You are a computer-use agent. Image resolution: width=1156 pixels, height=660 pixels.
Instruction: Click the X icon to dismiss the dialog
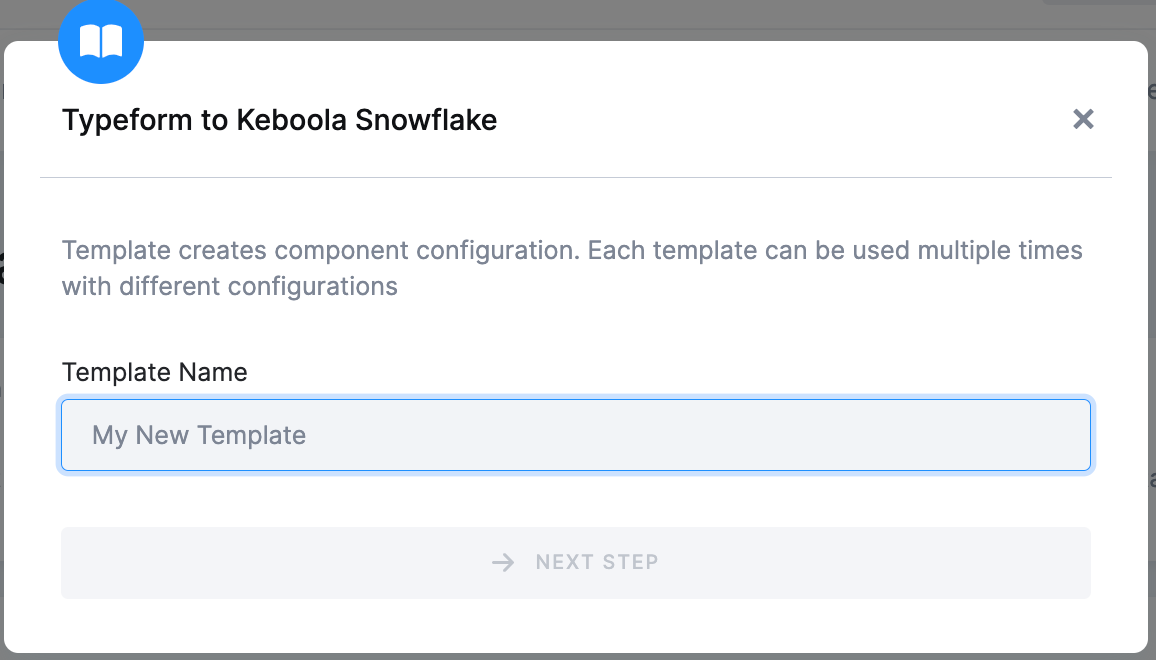point(1083,119)
